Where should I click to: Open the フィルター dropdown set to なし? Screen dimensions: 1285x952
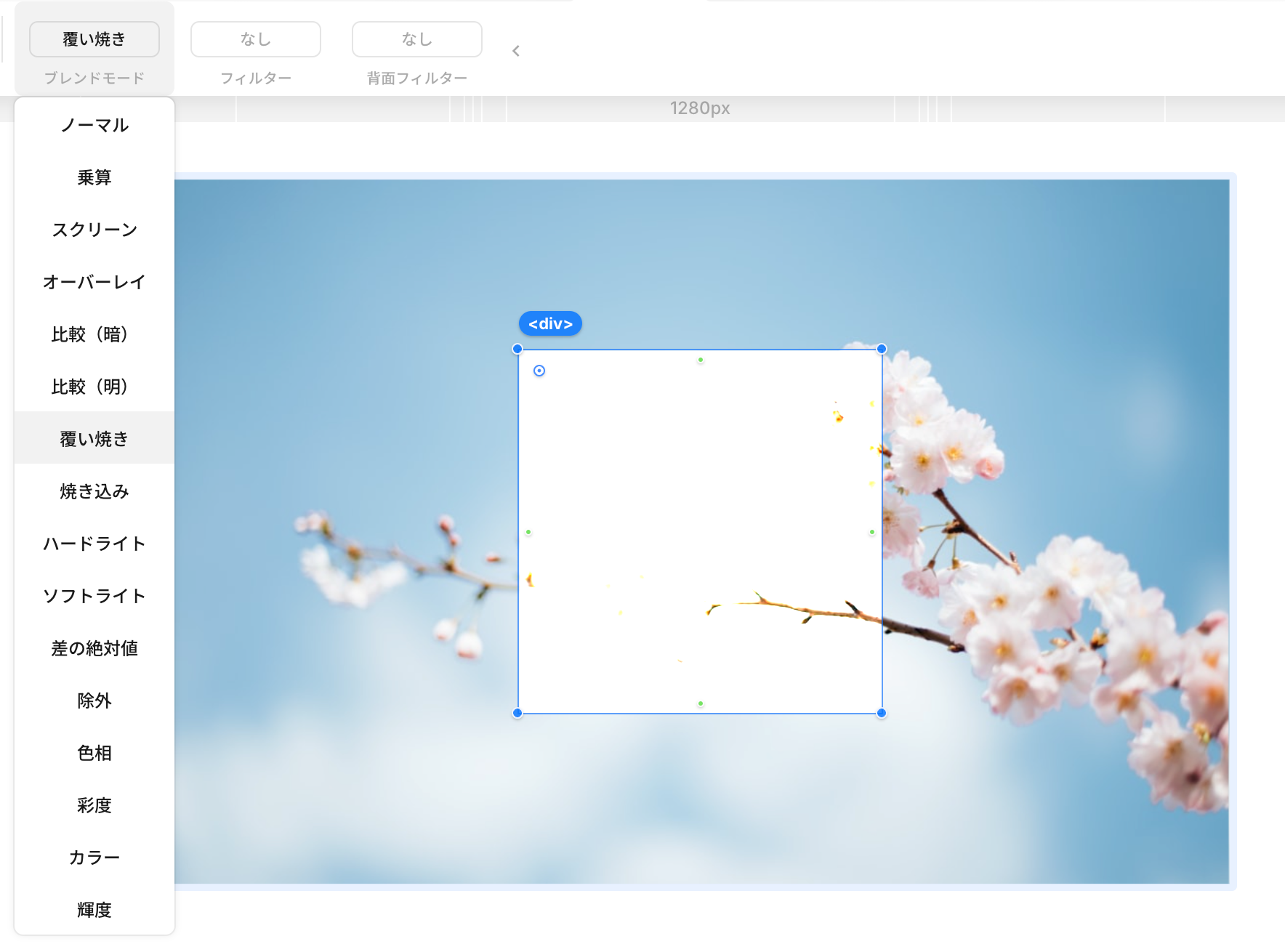click(x=256, y=39)
